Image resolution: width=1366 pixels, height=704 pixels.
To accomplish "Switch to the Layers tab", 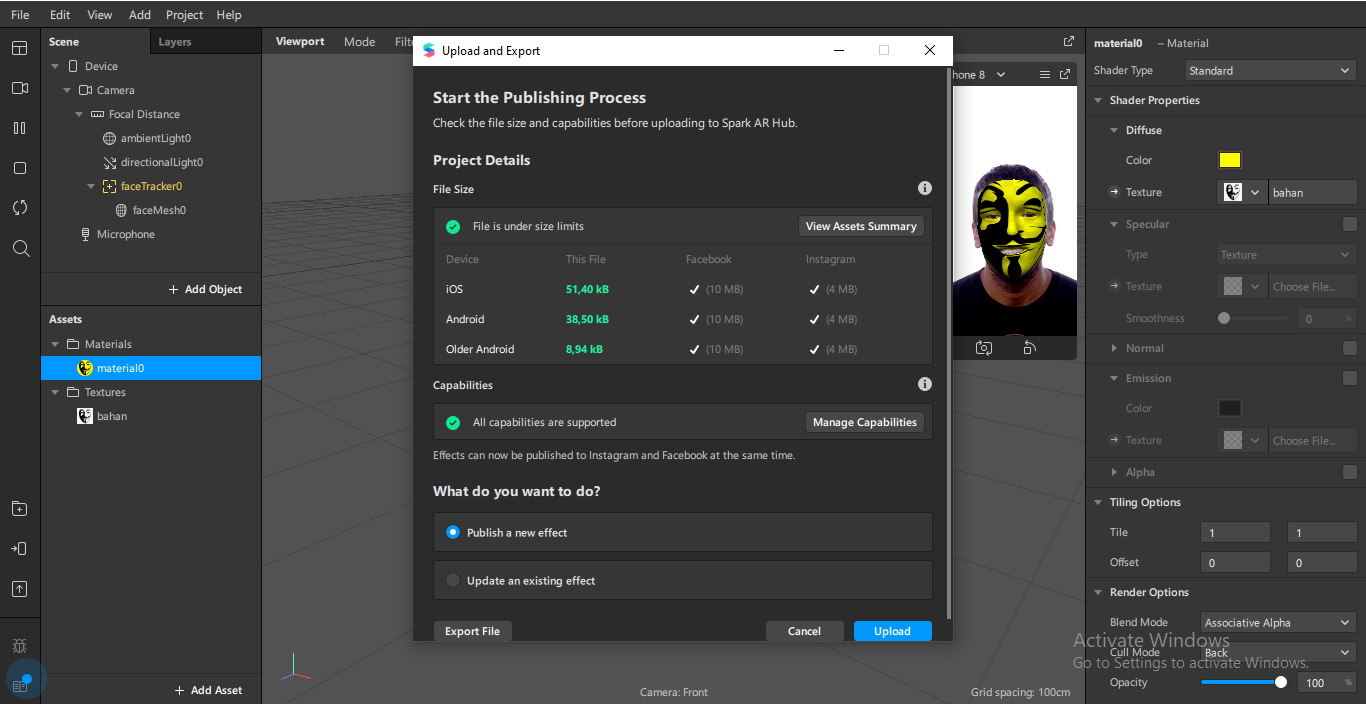I will coord(175,42).
